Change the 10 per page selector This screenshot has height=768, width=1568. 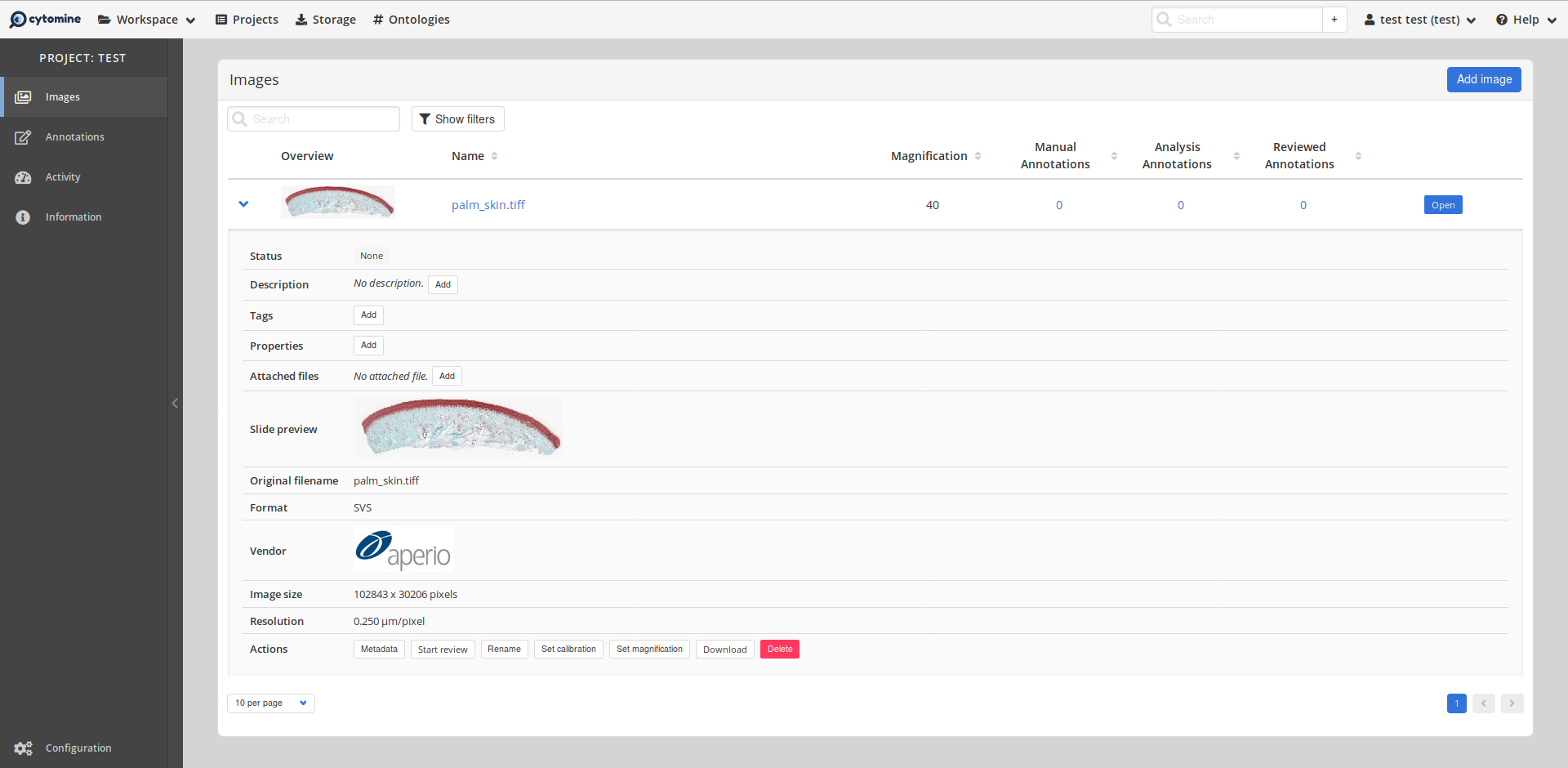click(270, 703)
